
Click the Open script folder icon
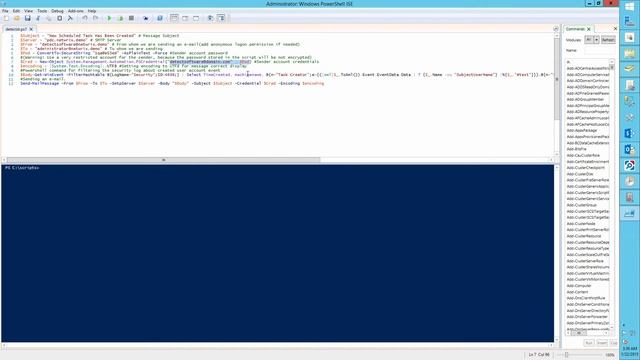tap(17, 18)
